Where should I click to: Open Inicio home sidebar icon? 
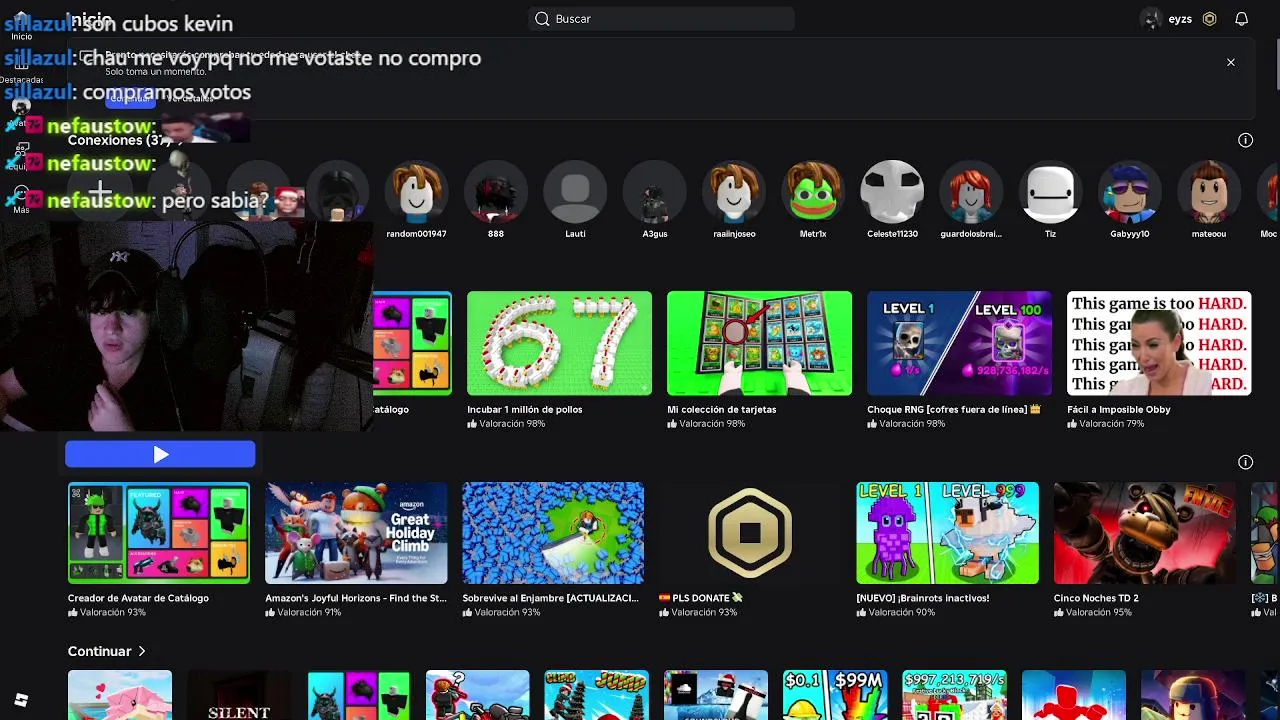click(21, 22)
